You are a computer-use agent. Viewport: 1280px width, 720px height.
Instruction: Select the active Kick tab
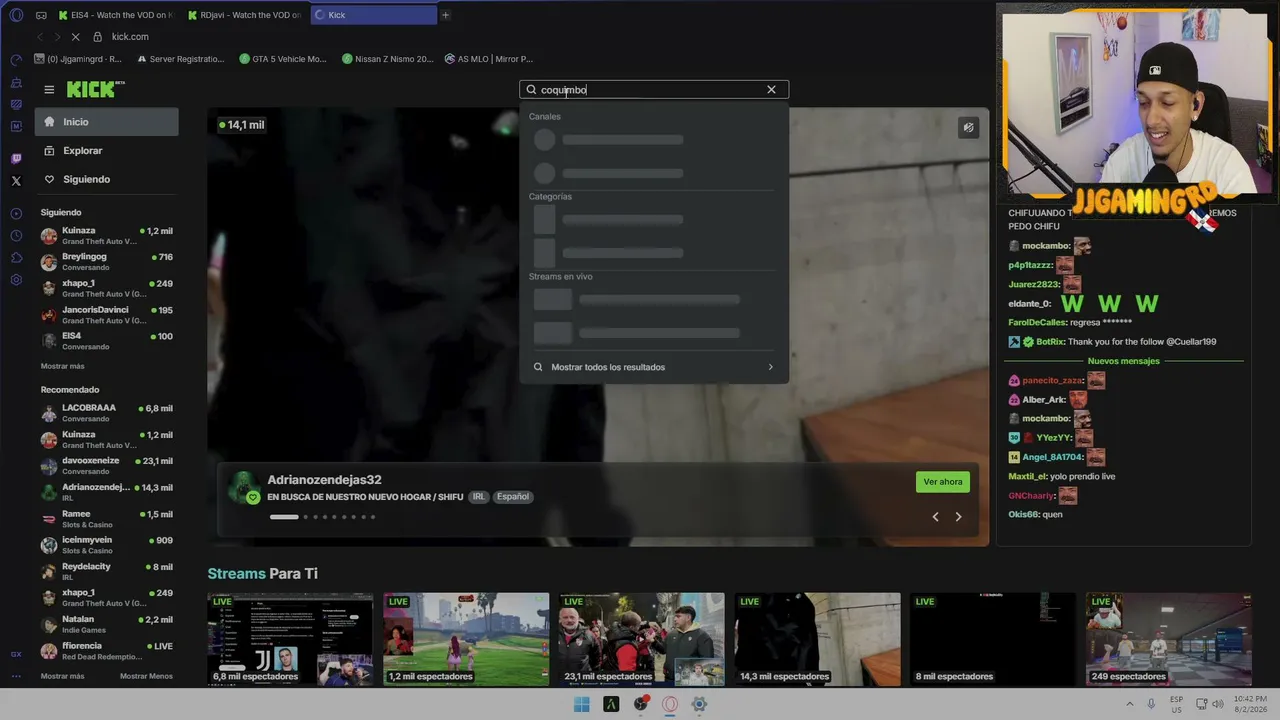point(373,15)
